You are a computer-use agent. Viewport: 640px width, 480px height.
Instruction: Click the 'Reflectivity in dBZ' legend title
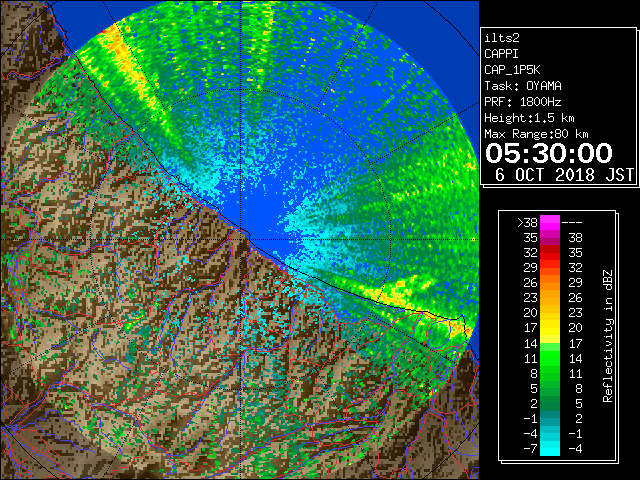pyautogui.click(x=608, y=336)
